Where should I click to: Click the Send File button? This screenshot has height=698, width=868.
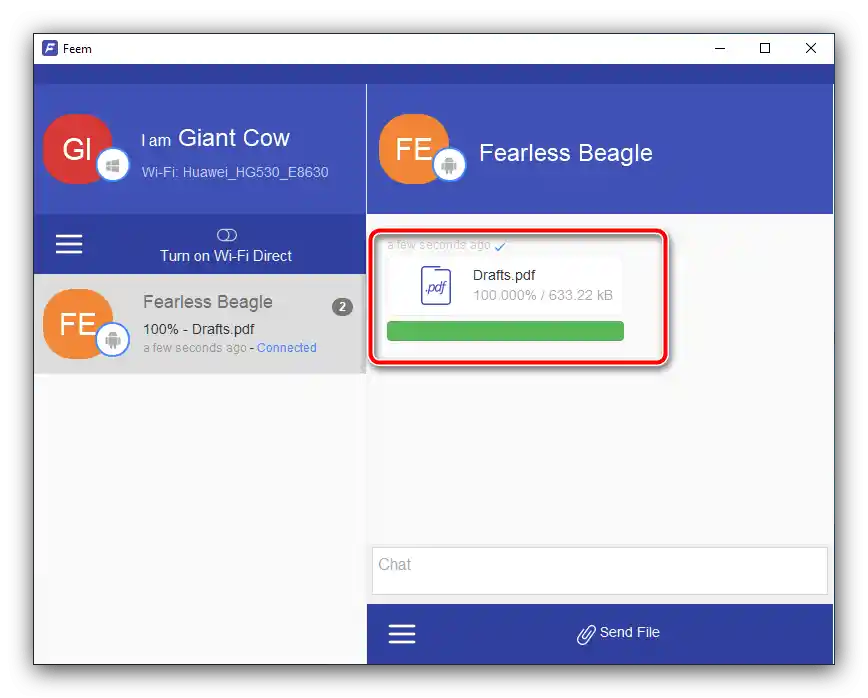618,633
